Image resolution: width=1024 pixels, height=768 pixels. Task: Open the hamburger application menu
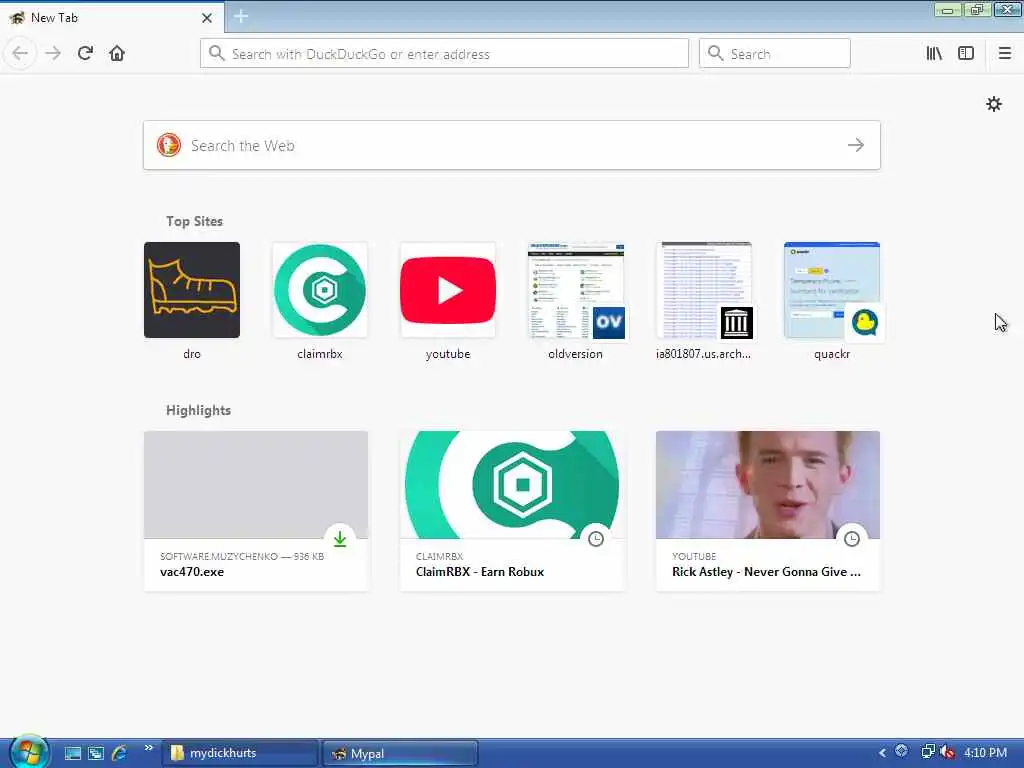coord(1004,54)
